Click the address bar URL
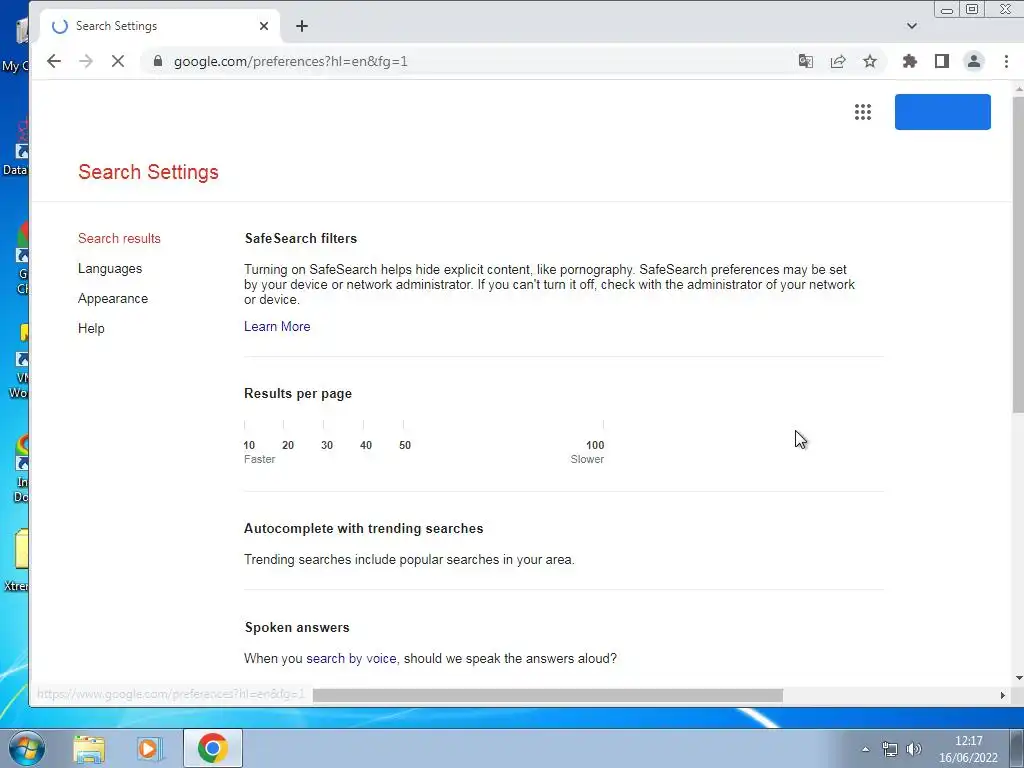 [x=291, y=61]
